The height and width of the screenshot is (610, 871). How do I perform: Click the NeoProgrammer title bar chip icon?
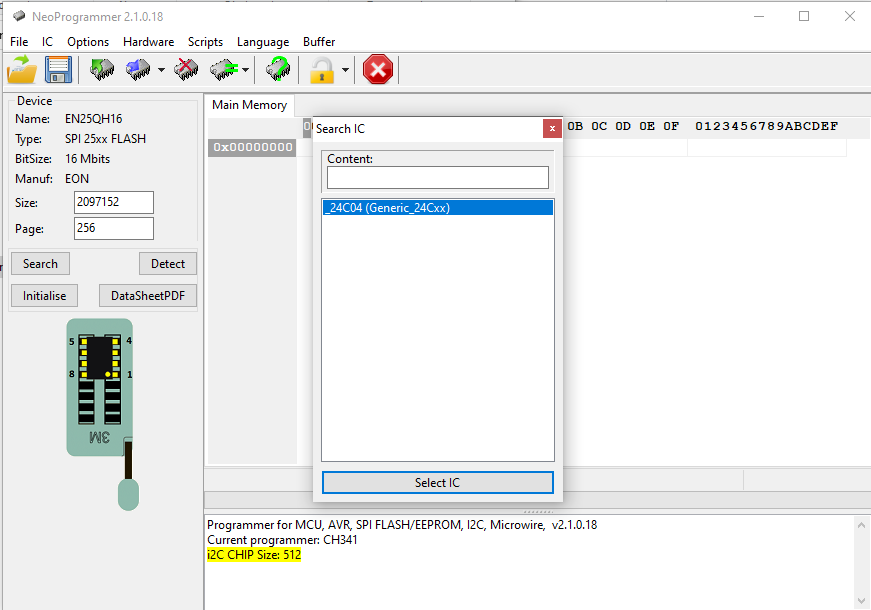coord(19,16)
